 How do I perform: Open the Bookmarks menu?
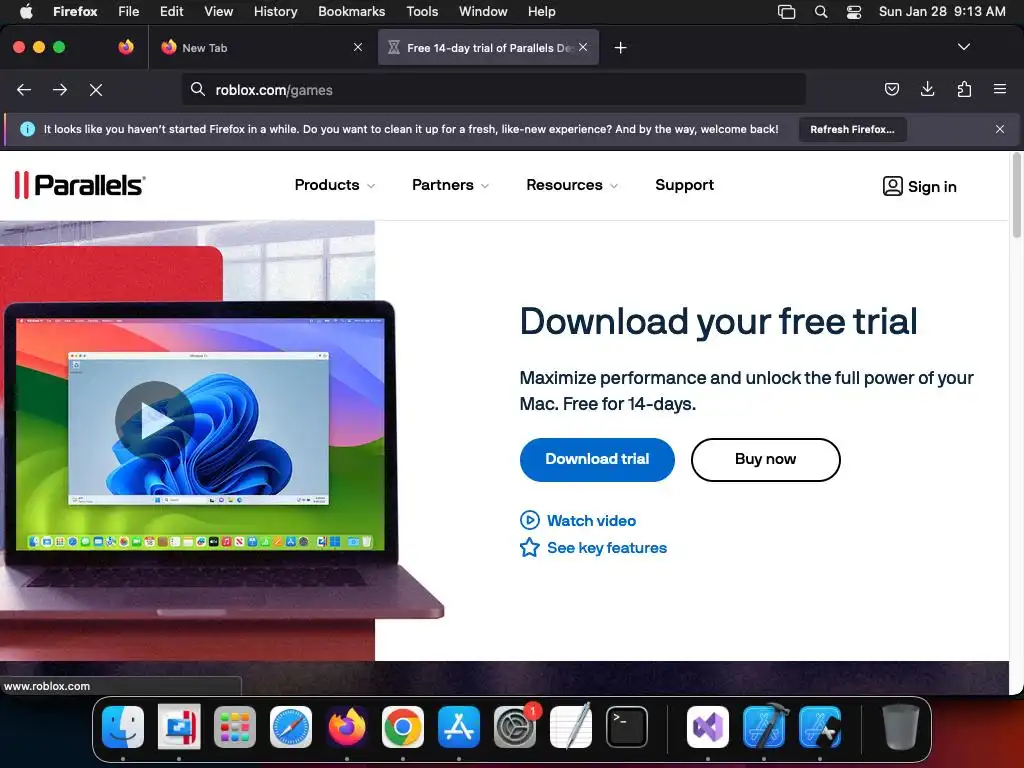[351, 11]
